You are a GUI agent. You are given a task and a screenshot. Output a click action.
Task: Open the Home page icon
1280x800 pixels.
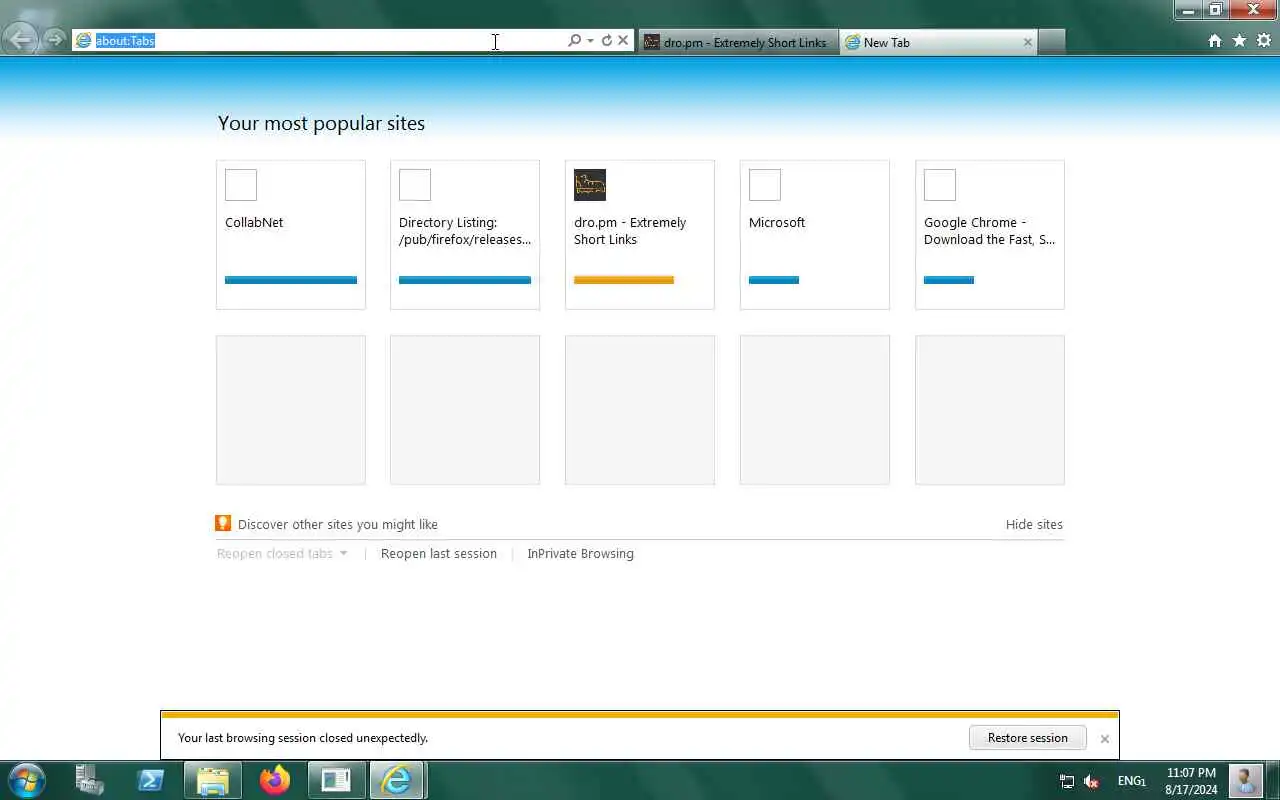tap(1215, 41)
